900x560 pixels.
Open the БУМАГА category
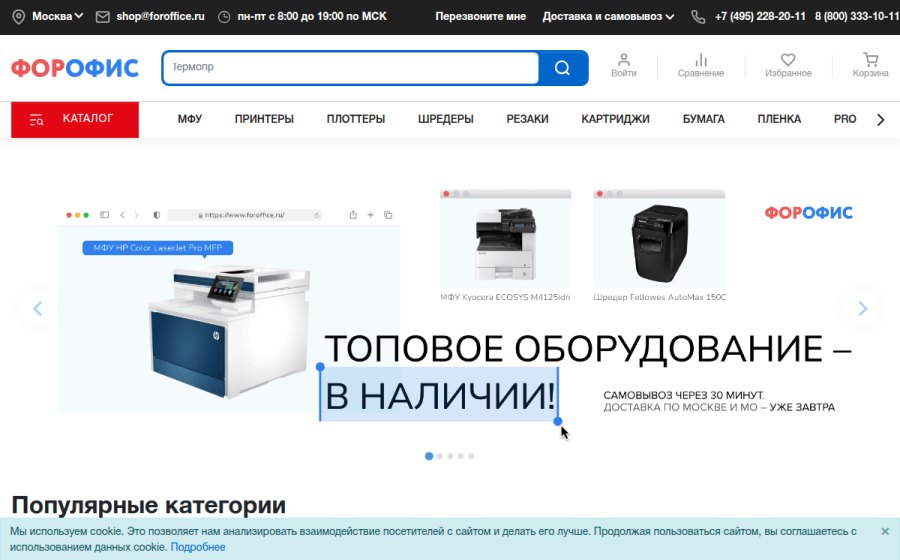tap(704, 119)
